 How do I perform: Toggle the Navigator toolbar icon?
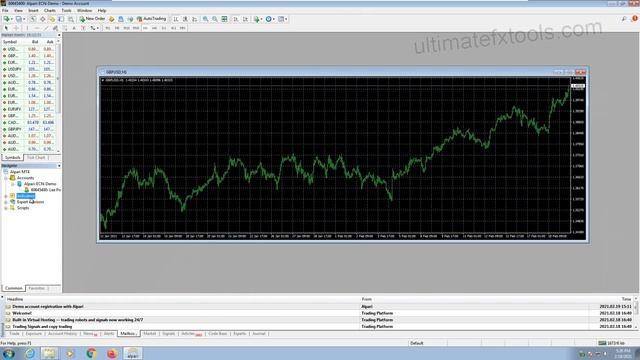click(52, 19)
